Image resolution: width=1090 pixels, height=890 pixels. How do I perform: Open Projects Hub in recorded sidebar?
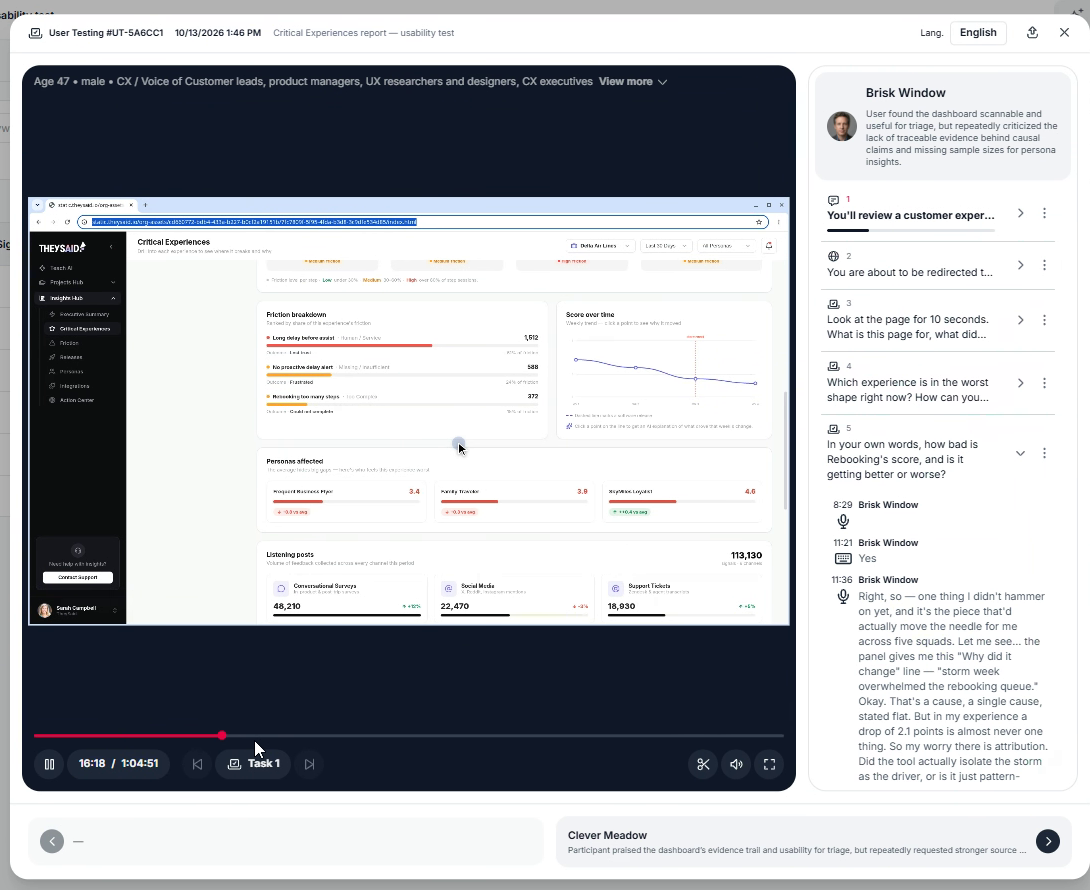click(x=77, y=282)
